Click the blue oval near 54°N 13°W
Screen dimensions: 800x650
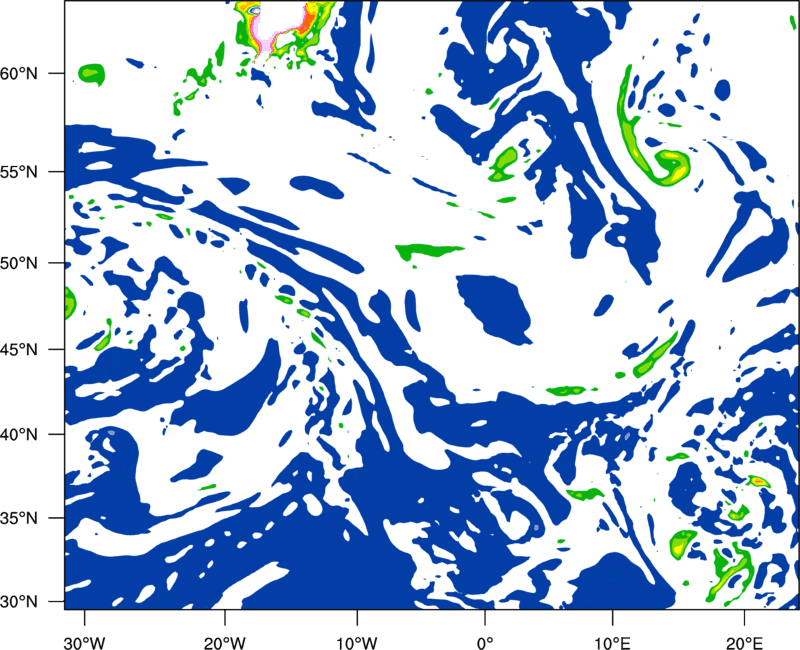pyautogui.click(x=317, y=187)
